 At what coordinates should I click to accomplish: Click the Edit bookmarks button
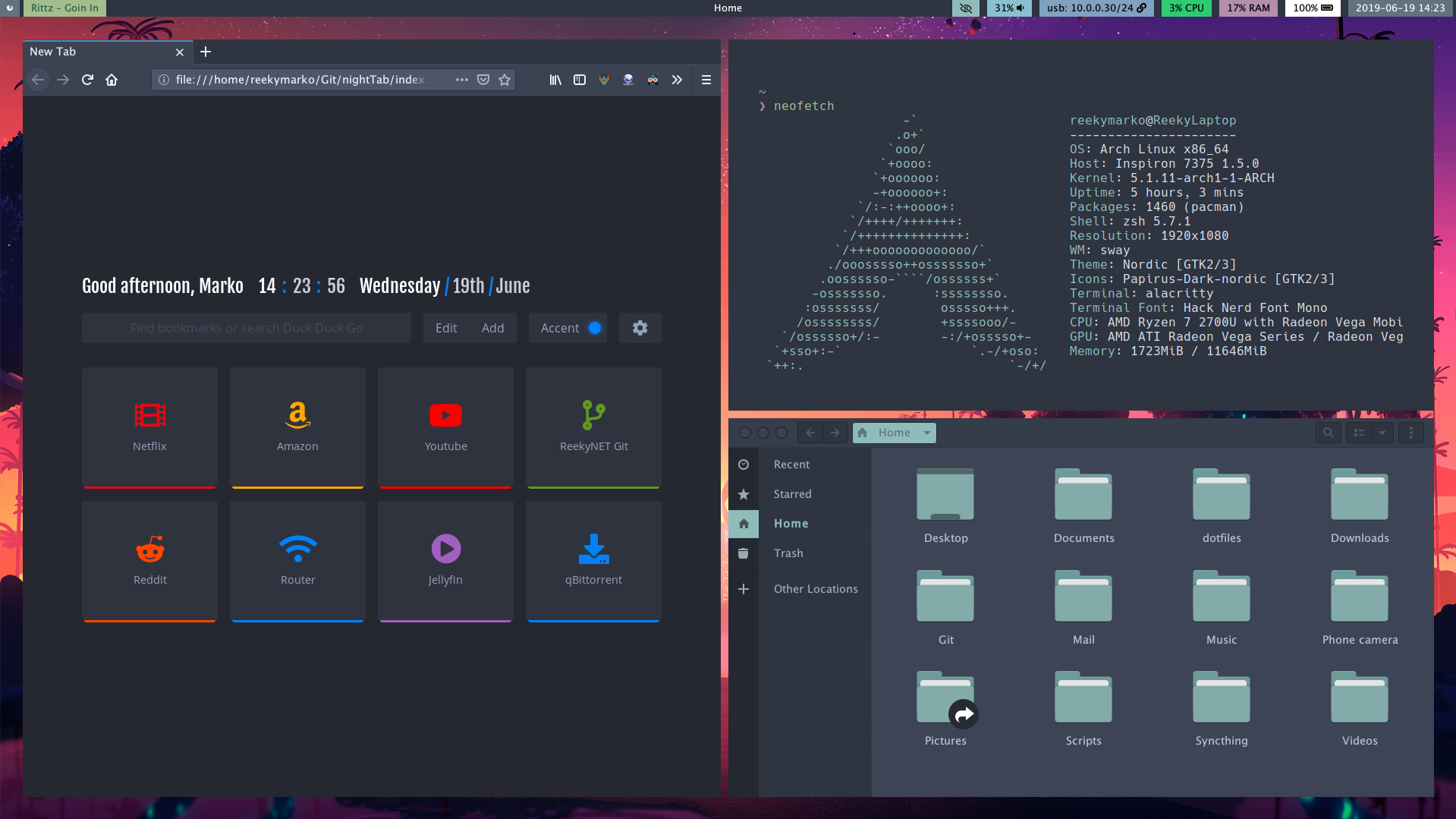pyautogui.click(x=446, y=328)
